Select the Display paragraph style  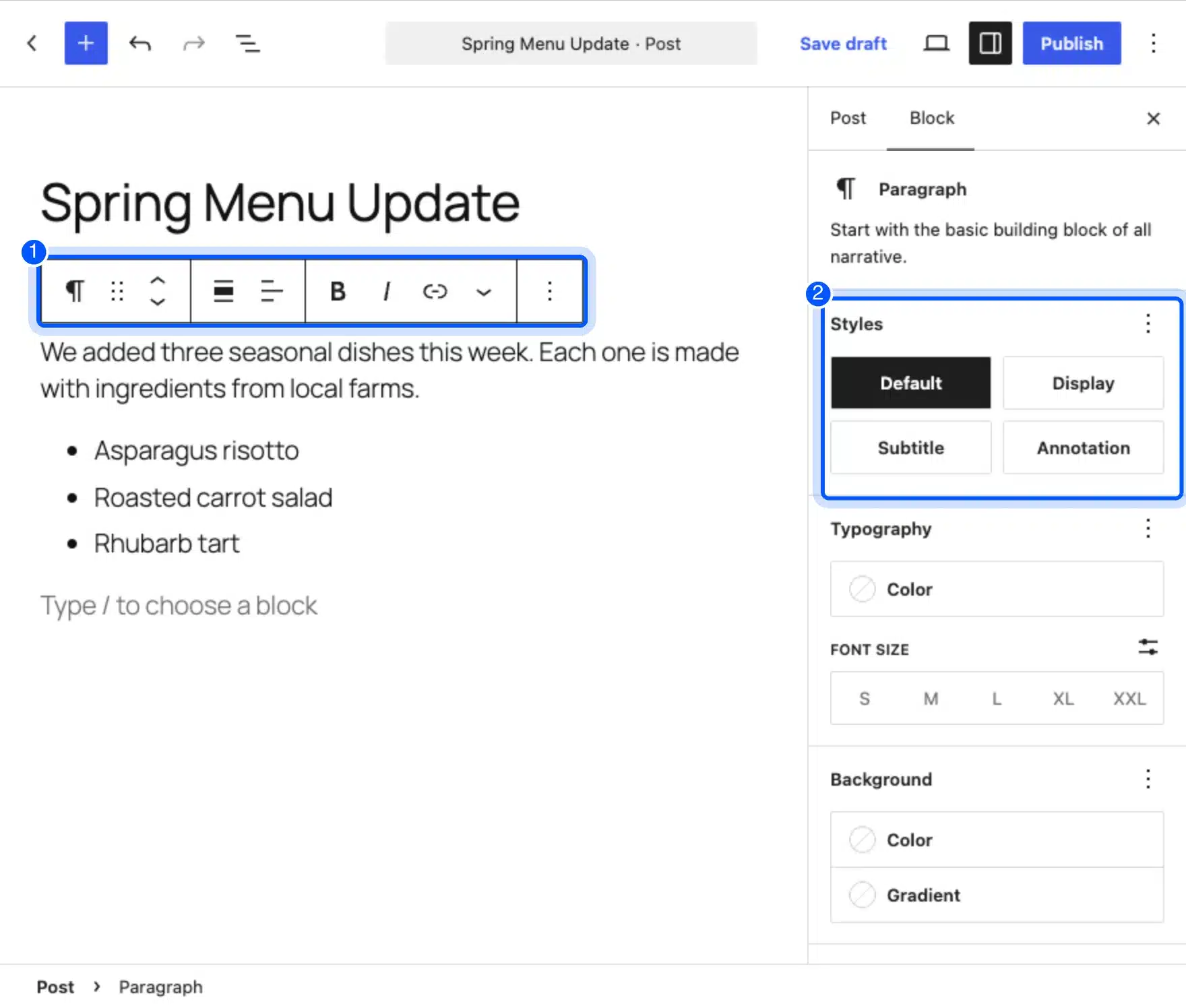pos(1083,383)
